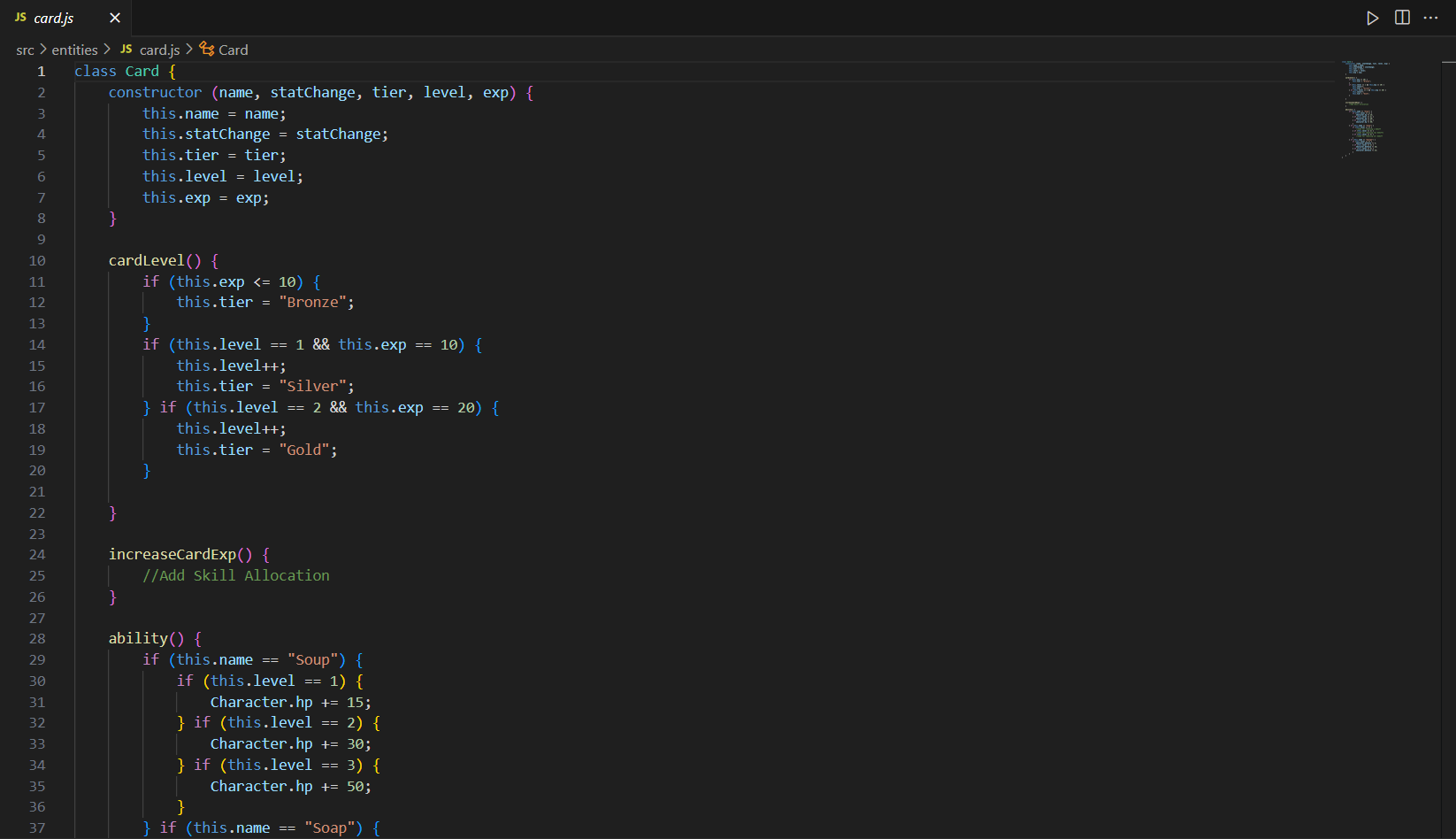Image resolution: width=1456 pixels, height=839 pixels.
Task: Click the JS file icon on the tab
Action: [x=20, y=18]
